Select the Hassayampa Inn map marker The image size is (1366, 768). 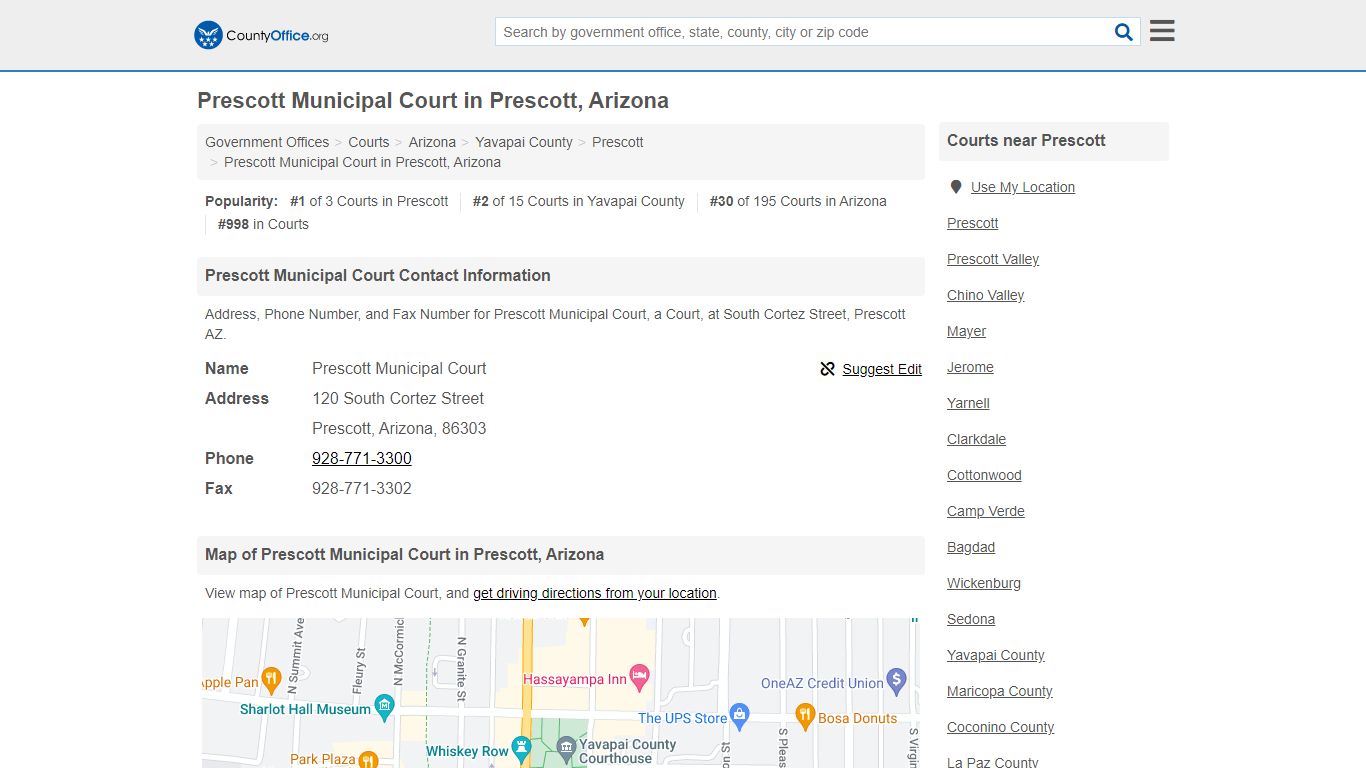click(637, 677)
